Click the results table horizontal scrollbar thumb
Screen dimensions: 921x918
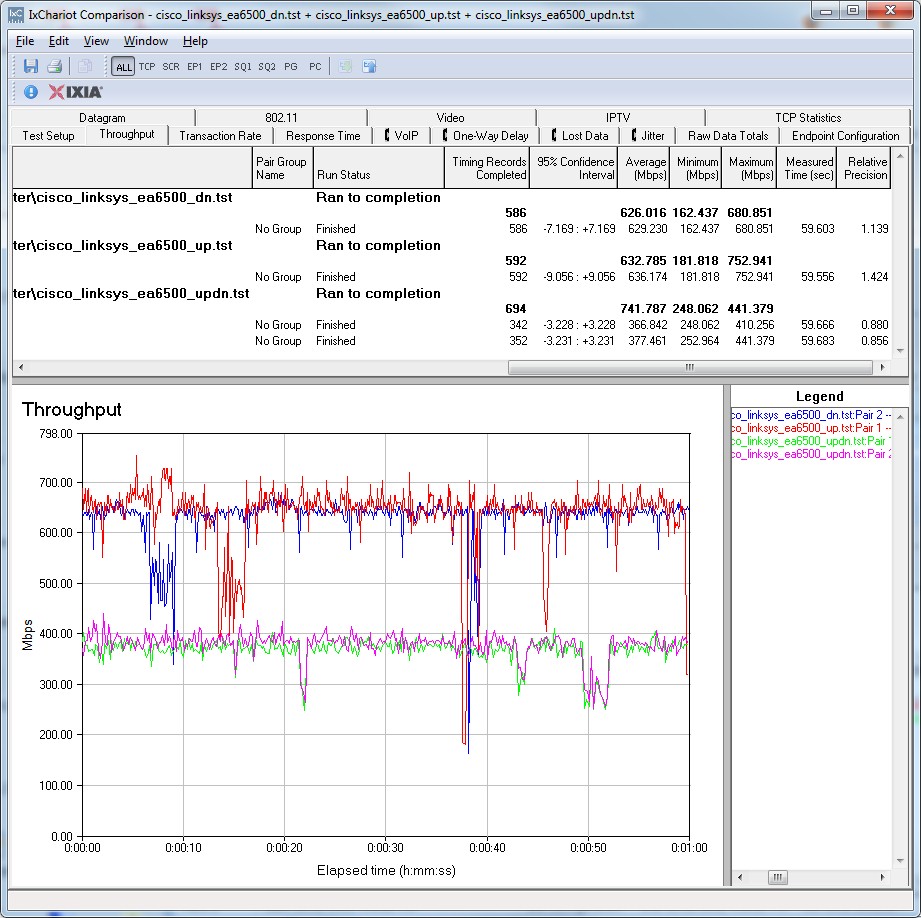(690, 367)
